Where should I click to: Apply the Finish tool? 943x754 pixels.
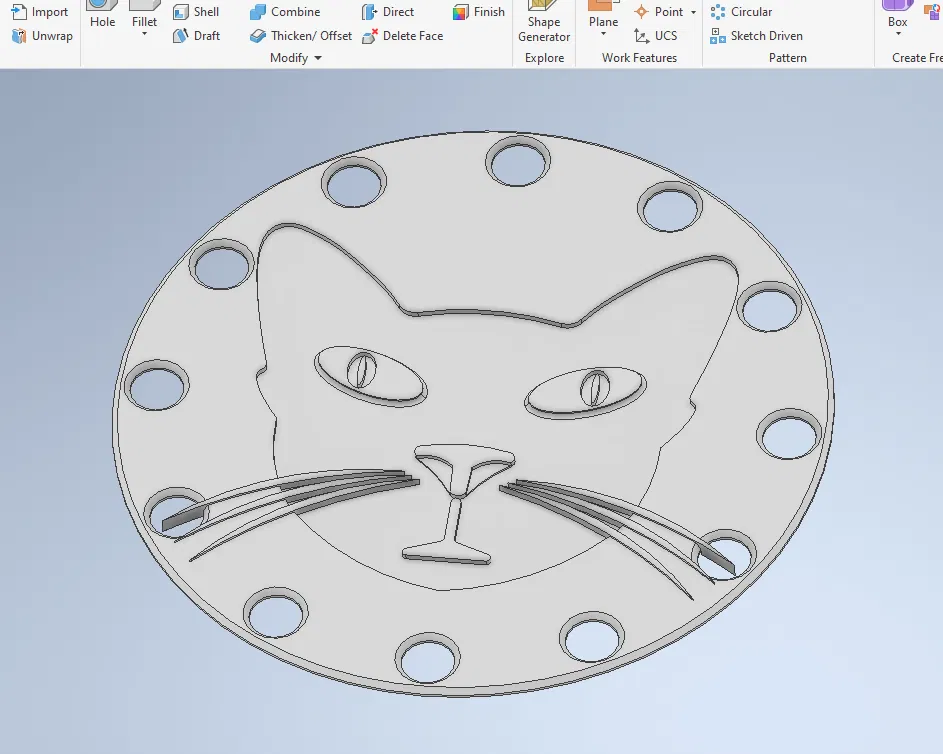479,12
